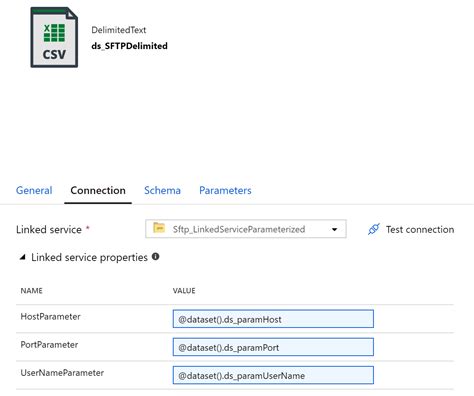Click the Linked service dropdown arrow
This screenshot has height=396, width=474.
click(x=334, y=229)
